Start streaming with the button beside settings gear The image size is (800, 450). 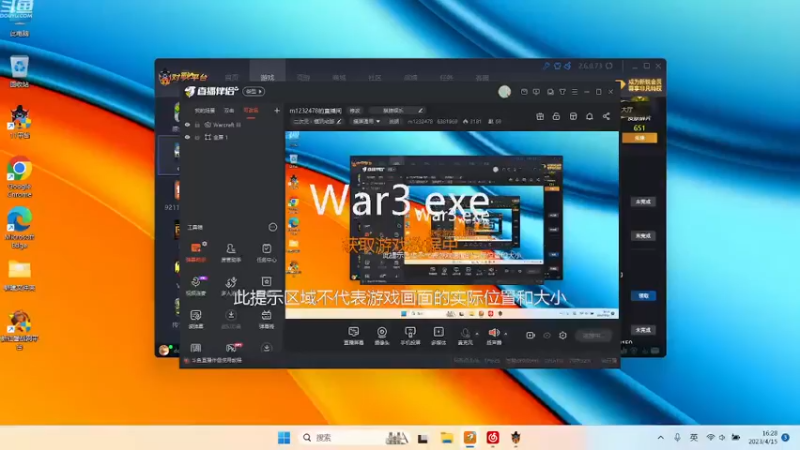593,335
